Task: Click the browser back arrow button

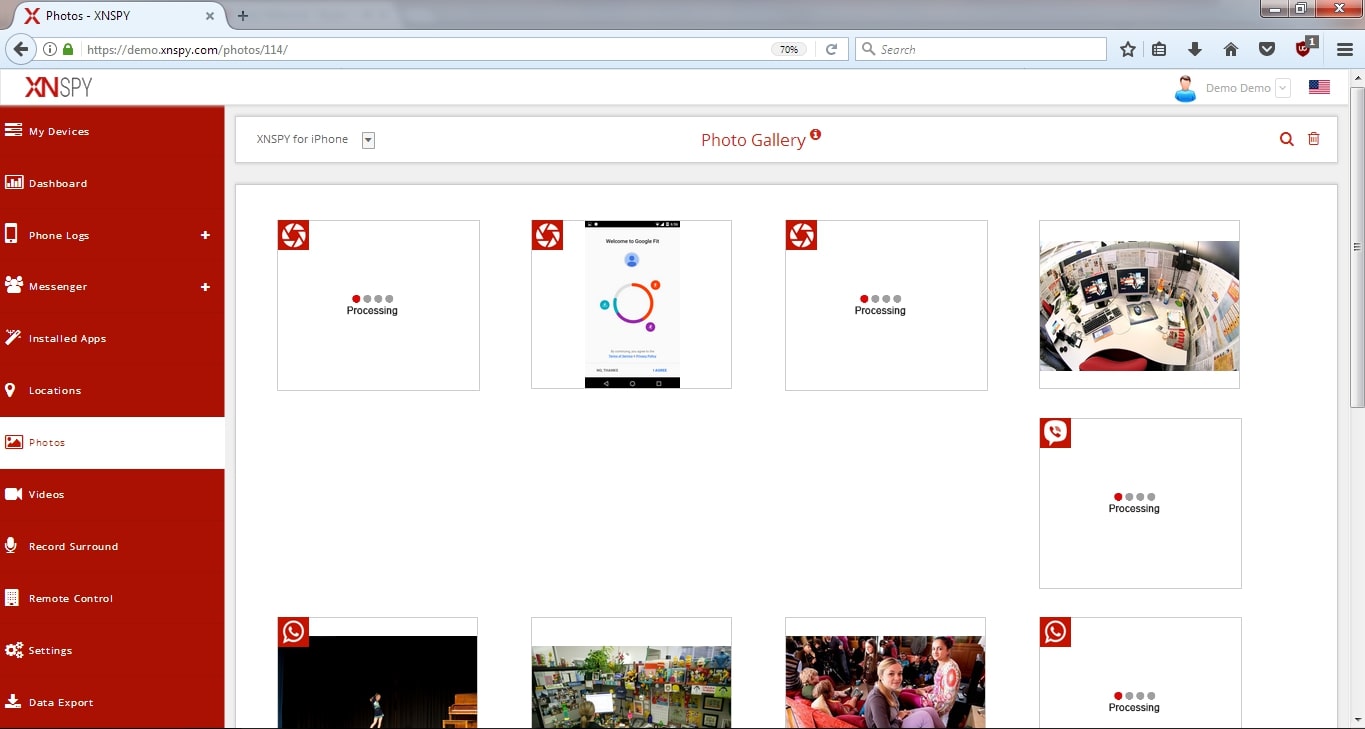Action: pyautogui.click(x=20, y=49)
